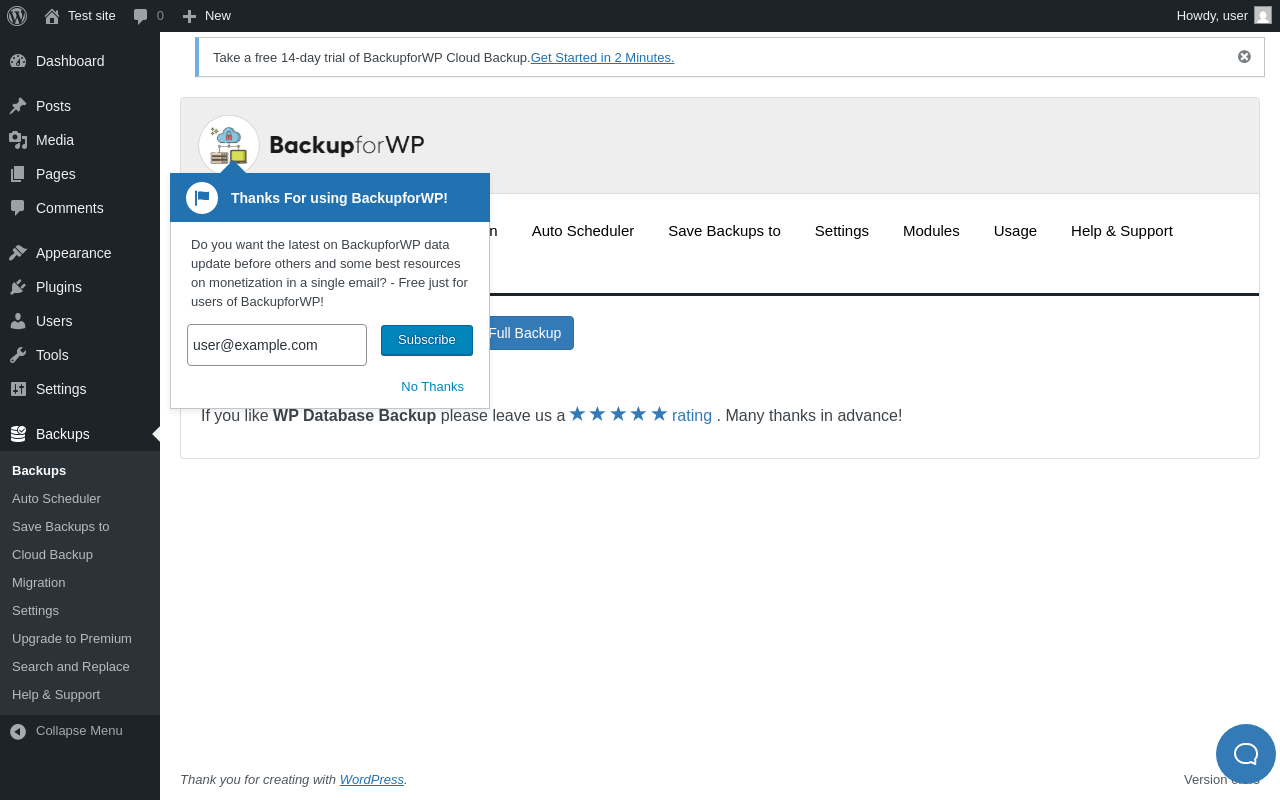Click the email address input field
The height and width of the screenshot is (800, 1280).
(277, 345)
